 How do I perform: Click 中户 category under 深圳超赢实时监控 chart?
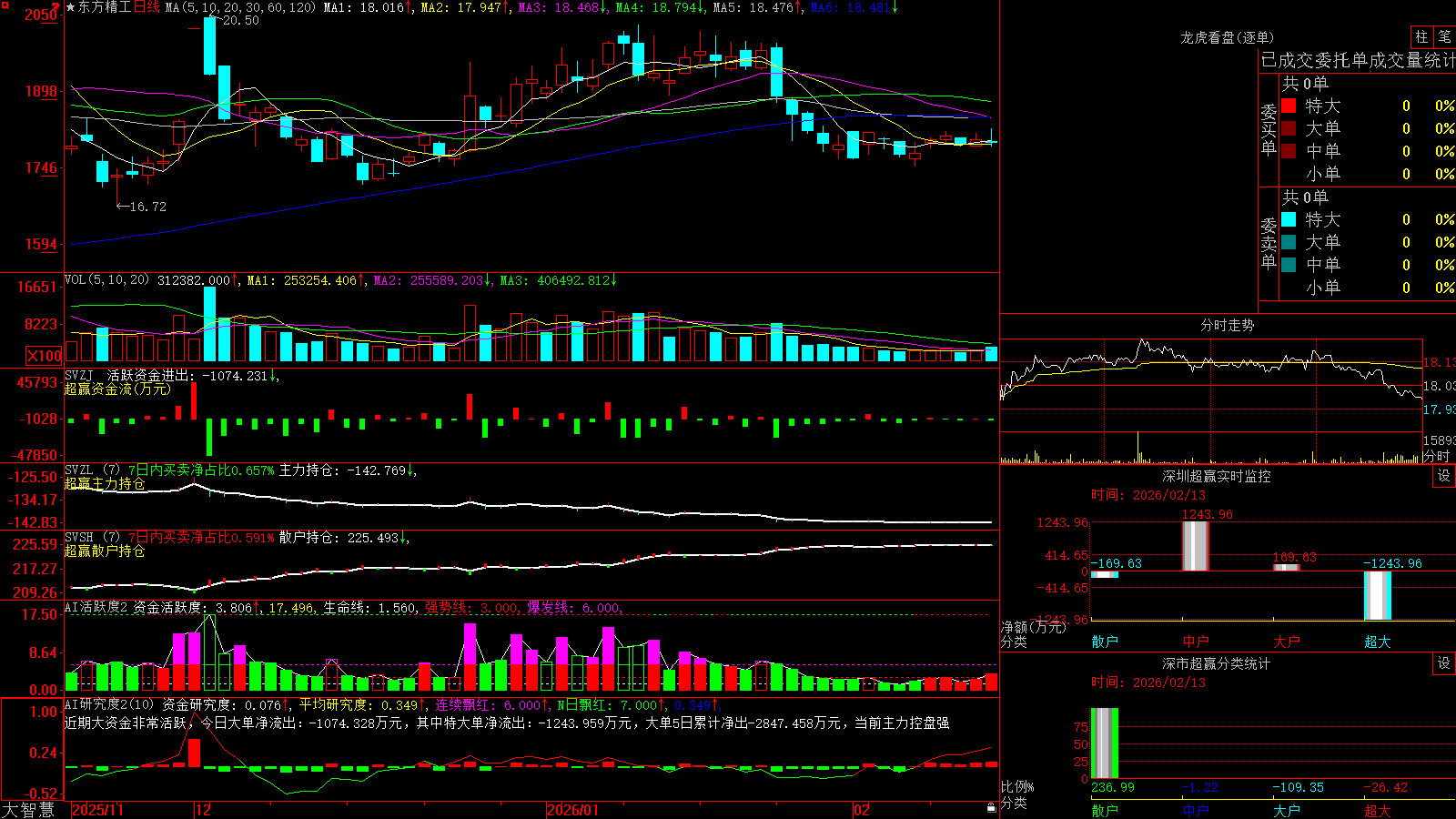[x=1196, y=642]
